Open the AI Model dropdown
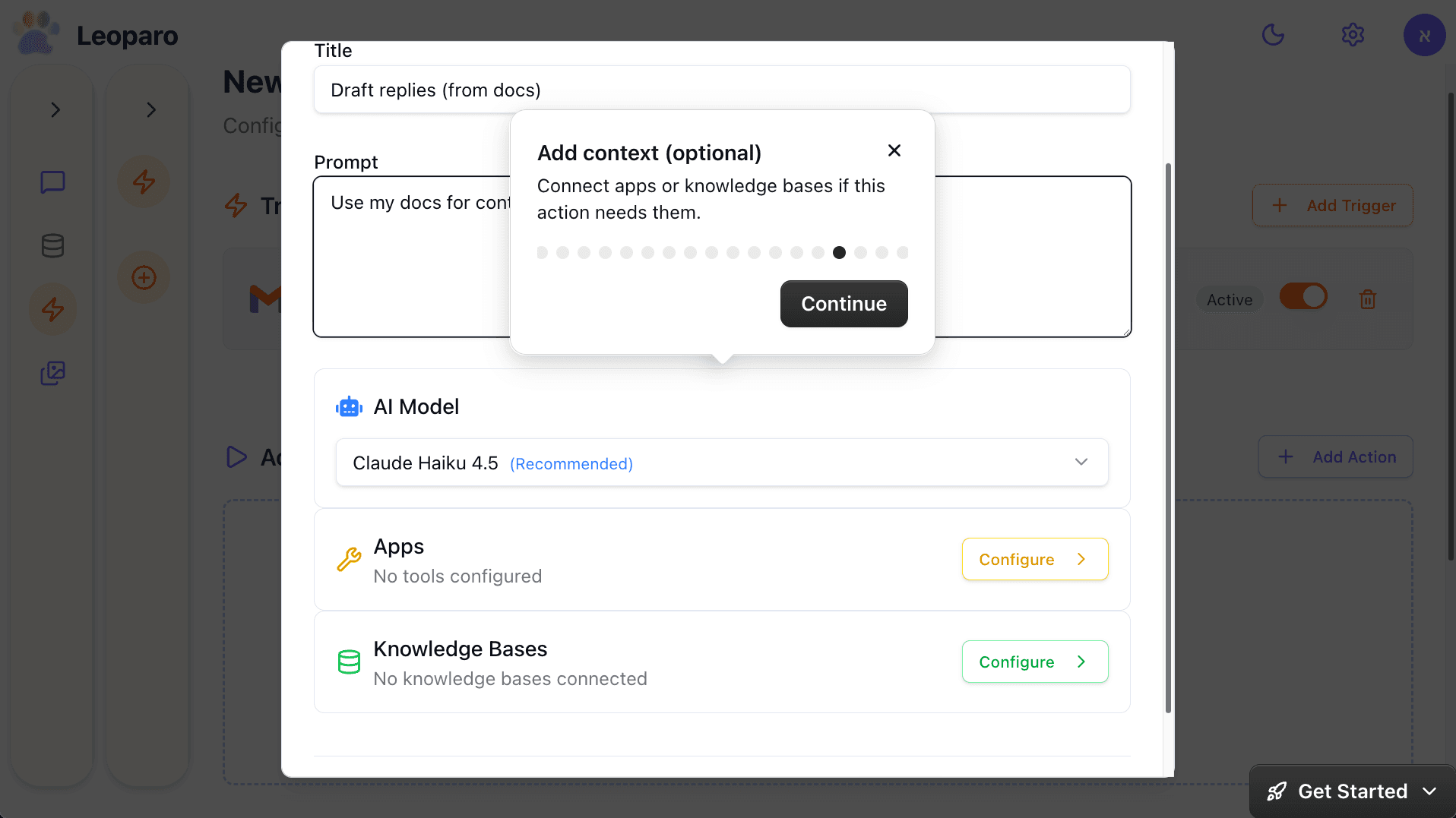Viewport: 1456px width, 818px height. [721, 463]
